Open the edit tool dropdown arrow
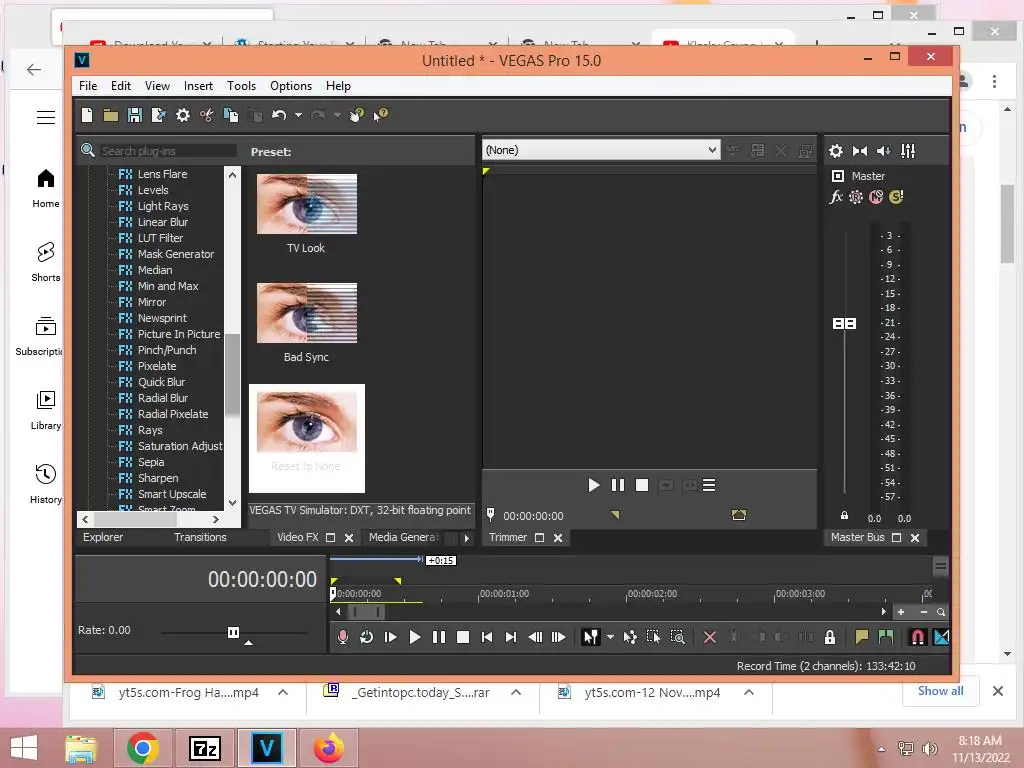 [x=610, y=637]
